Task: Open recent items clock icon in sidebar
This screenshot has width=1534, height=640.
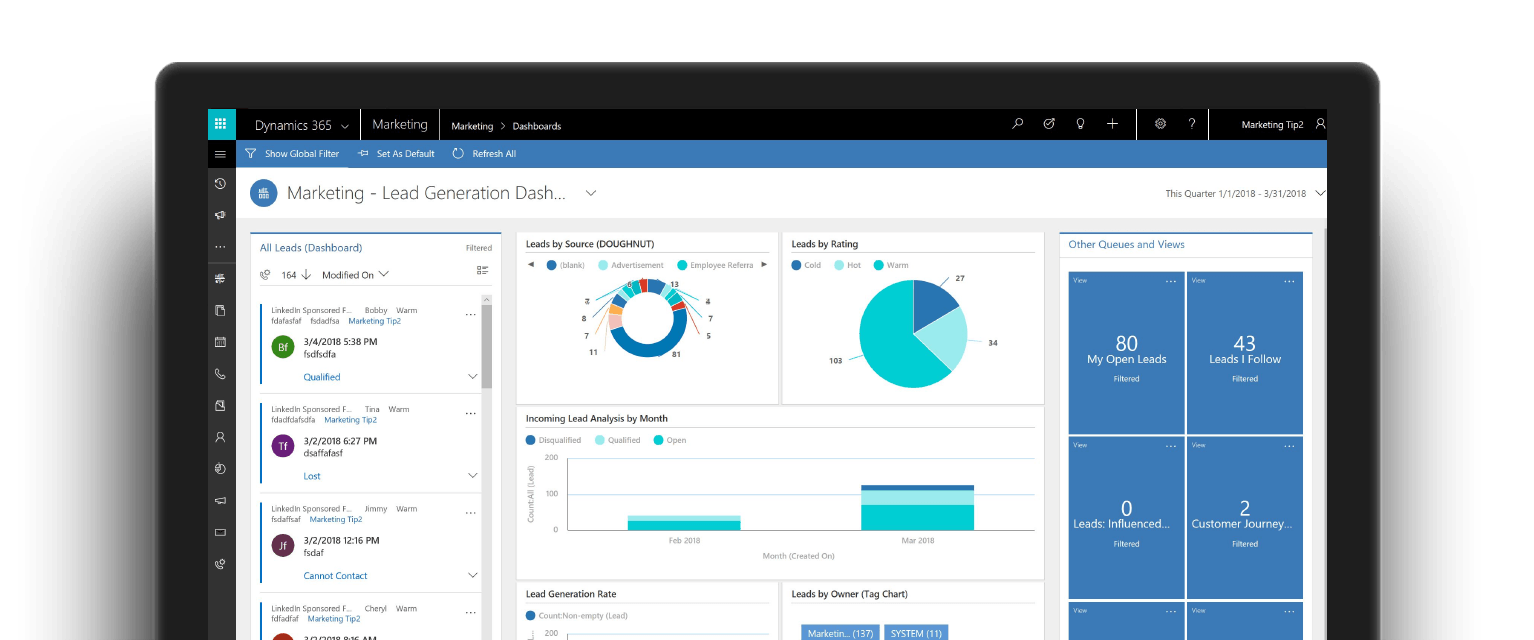Action: (220, 184)
